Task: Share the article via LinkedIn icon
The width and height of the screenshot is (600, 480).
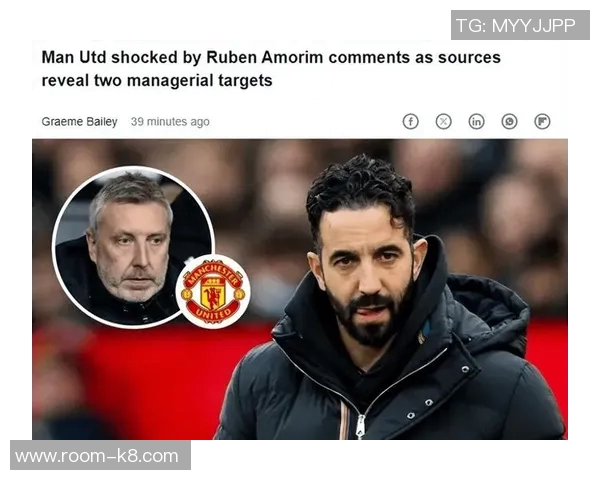Action: coord(476,122)
